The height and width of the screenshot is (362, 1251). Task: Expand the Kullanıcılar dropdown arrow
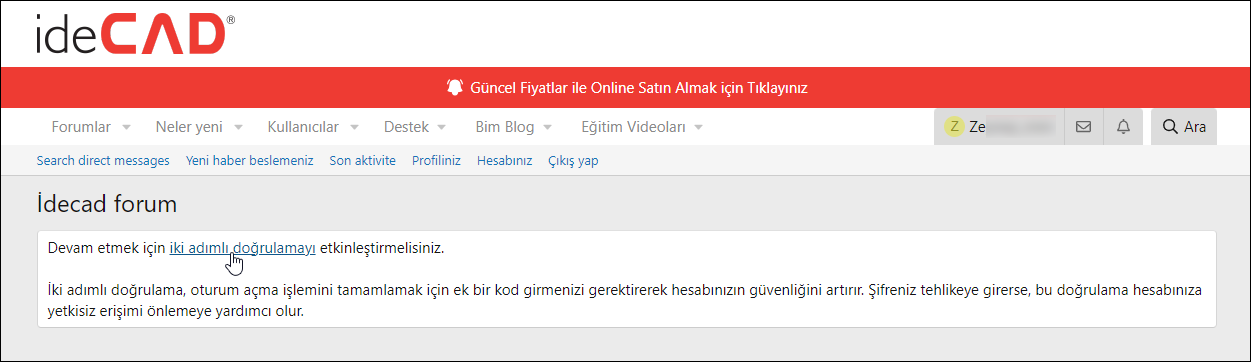(x=354, y=128)
